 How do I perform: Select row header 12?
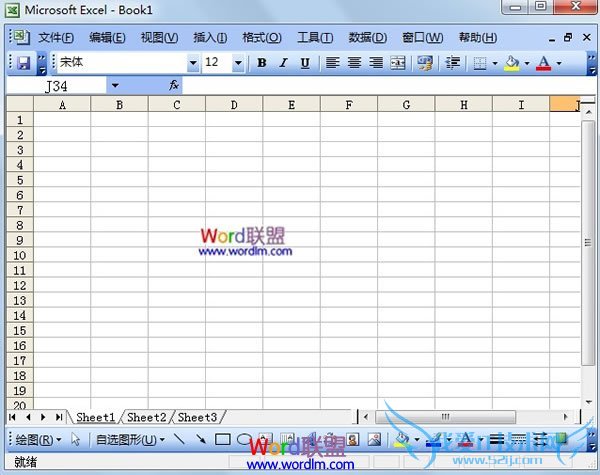[20, 286]
